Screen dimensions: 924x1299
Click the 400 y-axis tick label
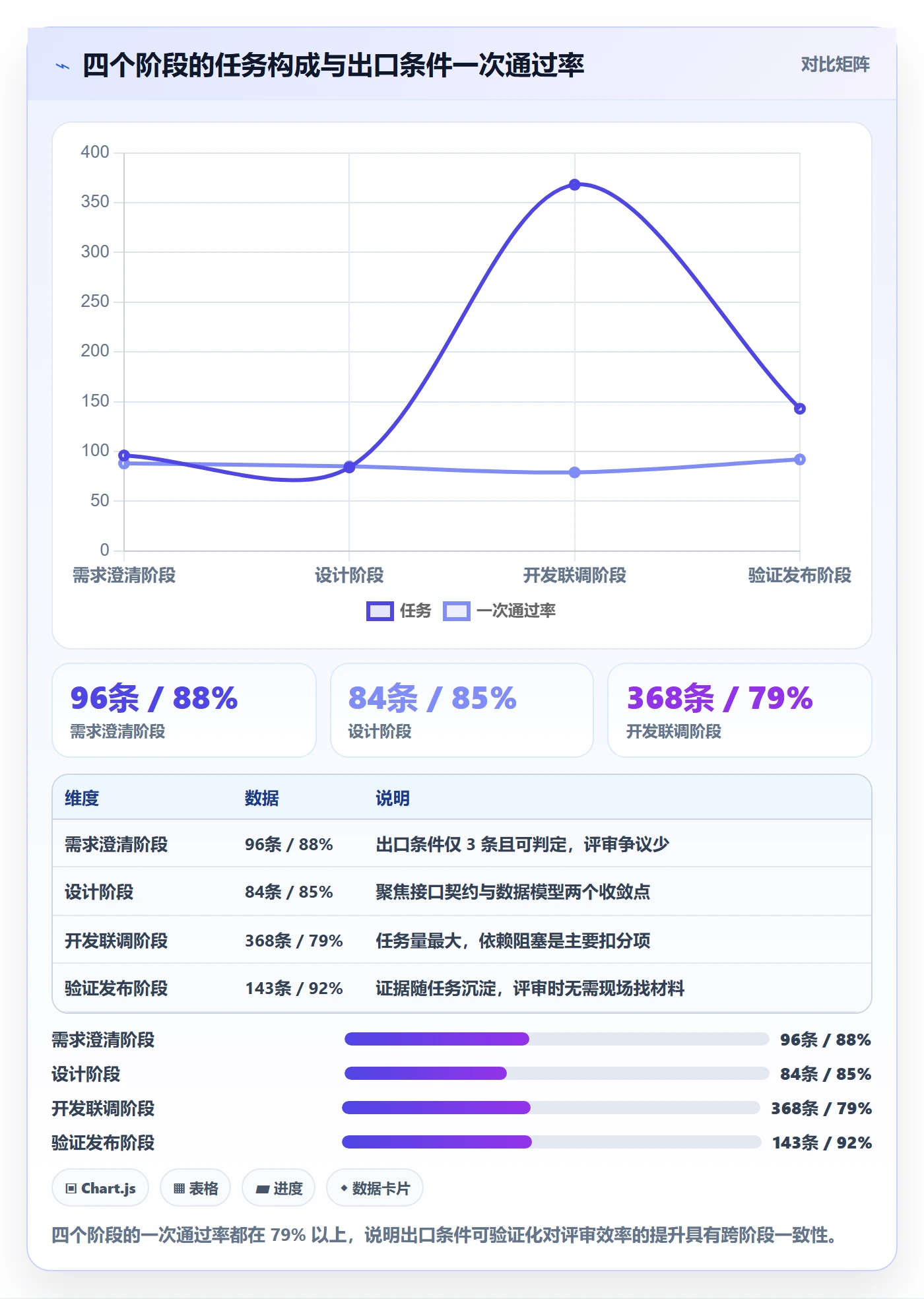tap(95, 152)
